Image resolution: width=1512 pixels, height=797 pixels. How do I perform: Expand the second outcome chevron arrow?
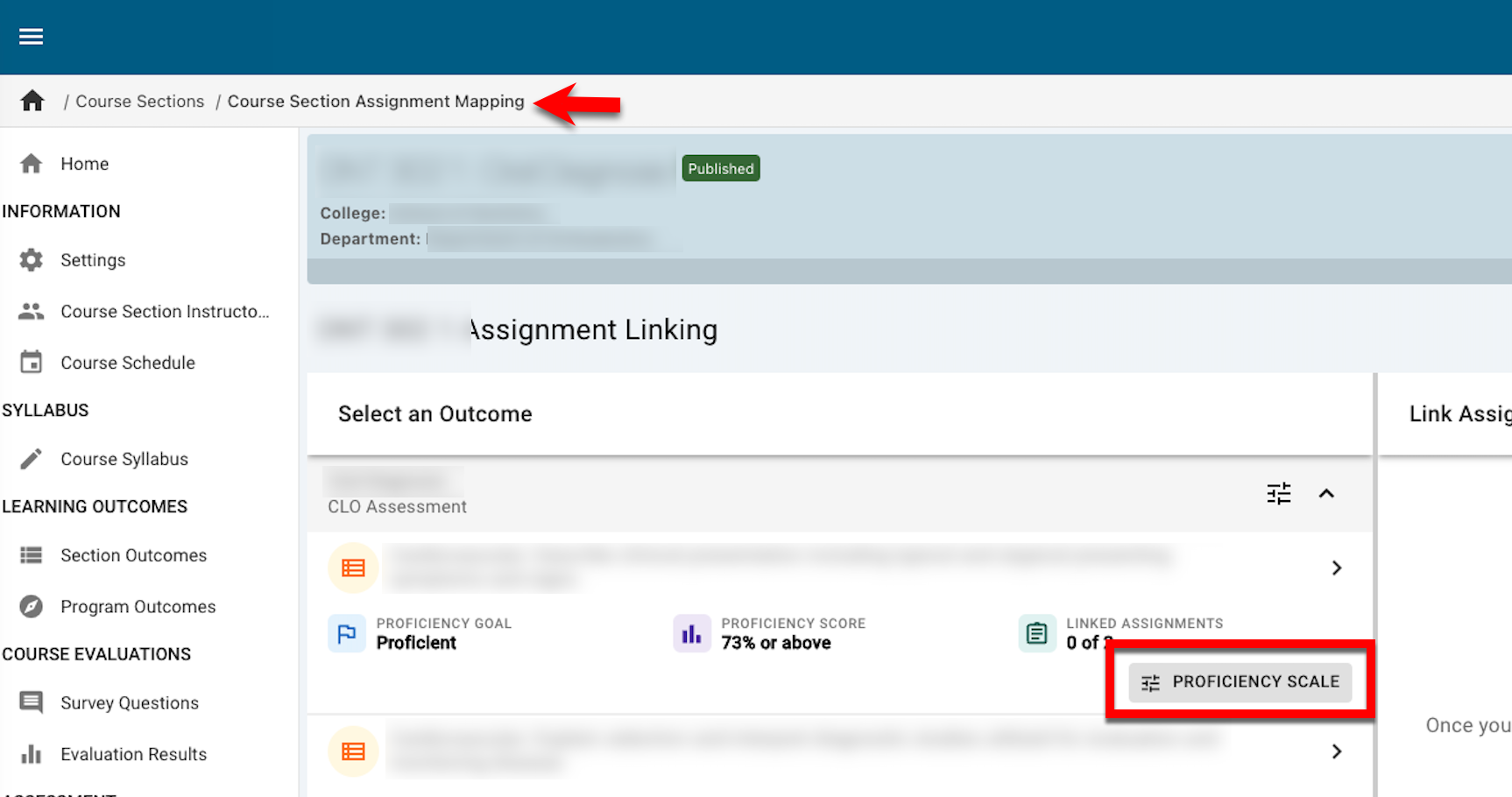pyautogui.click(x=1336, y=751)
